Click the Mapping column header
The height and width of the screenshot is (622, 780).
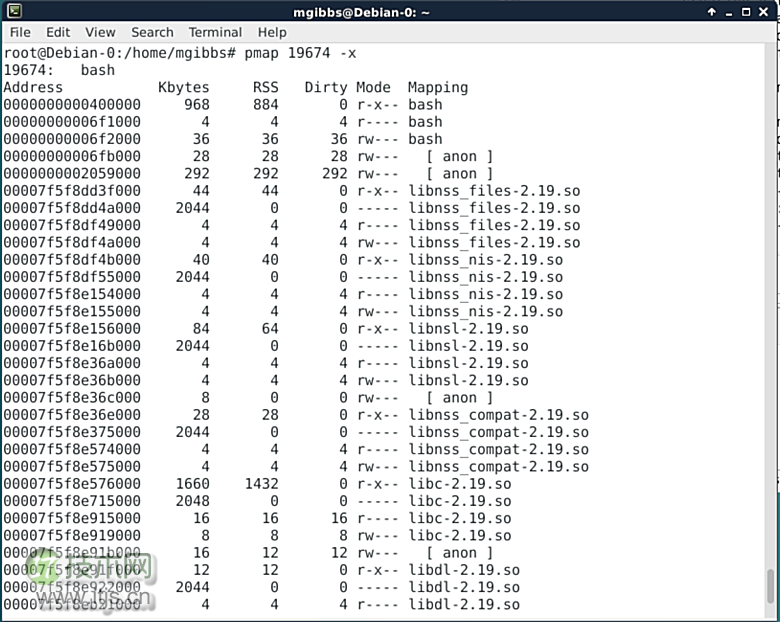click(x=438, y=88)
